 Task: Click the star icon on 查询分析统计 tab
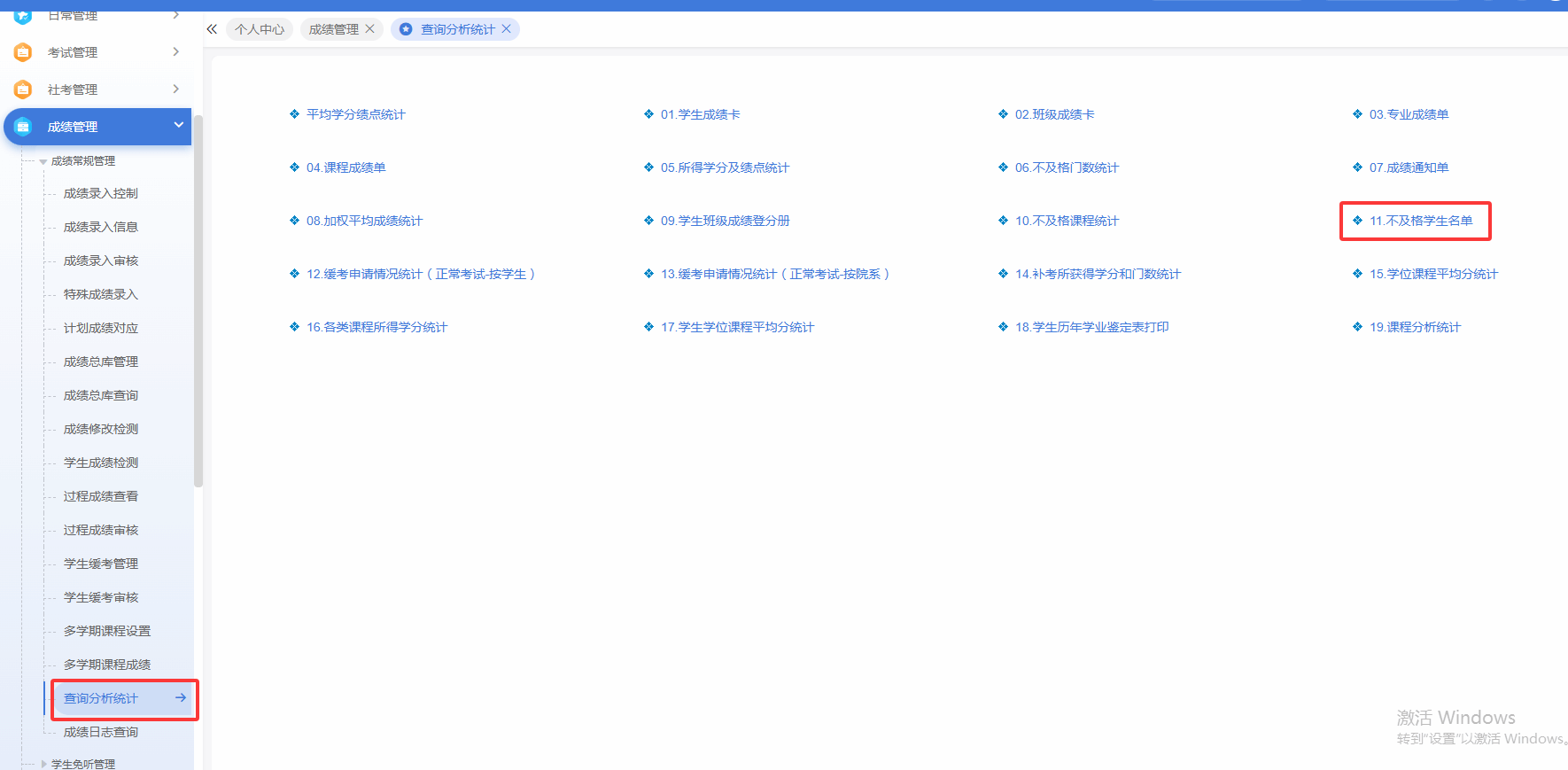click(x=406, y=29)
